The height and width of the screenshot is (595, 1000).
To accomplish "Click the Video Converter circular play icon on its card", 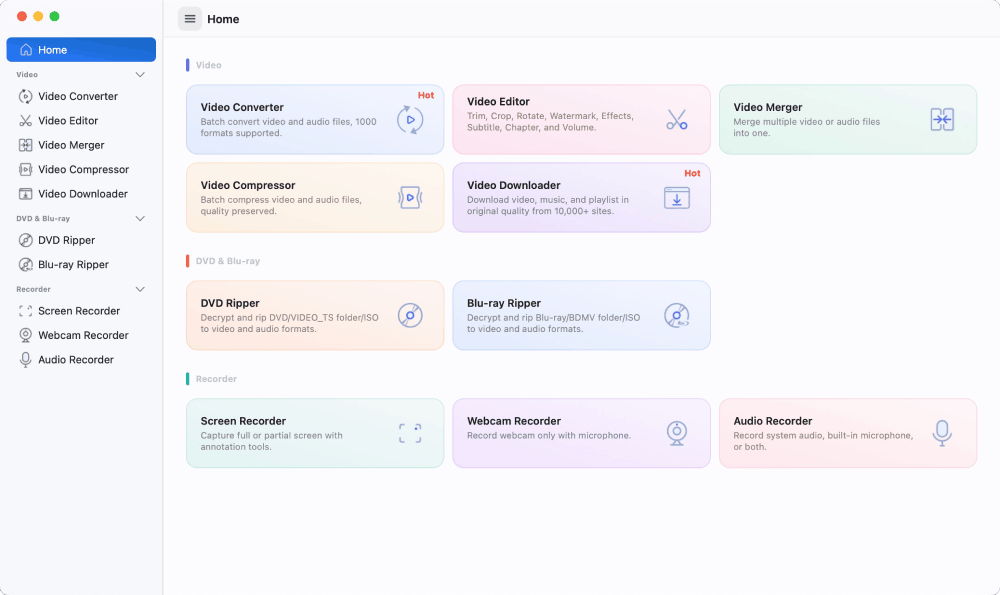I will (410, 119).
